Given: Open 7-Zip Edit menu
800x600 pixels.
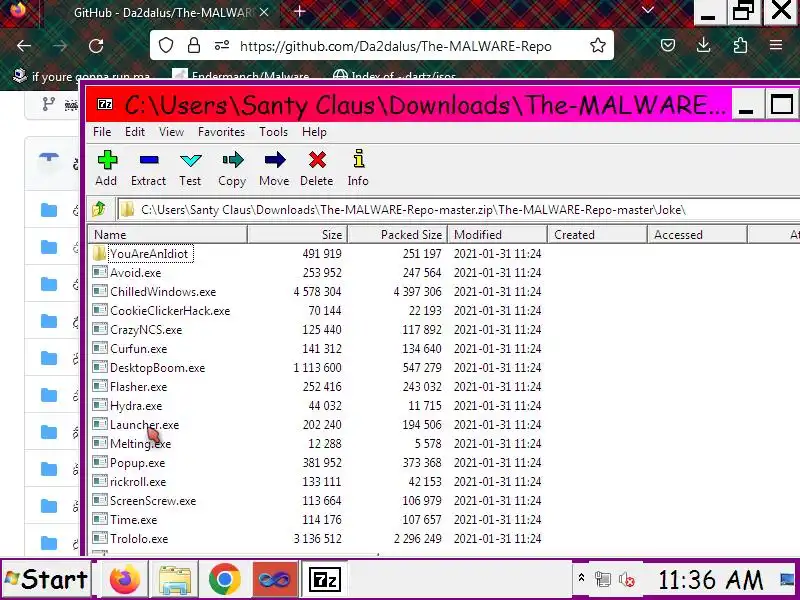Looking at the screenshot, I should pyautogui.click(x=135, y=132).
